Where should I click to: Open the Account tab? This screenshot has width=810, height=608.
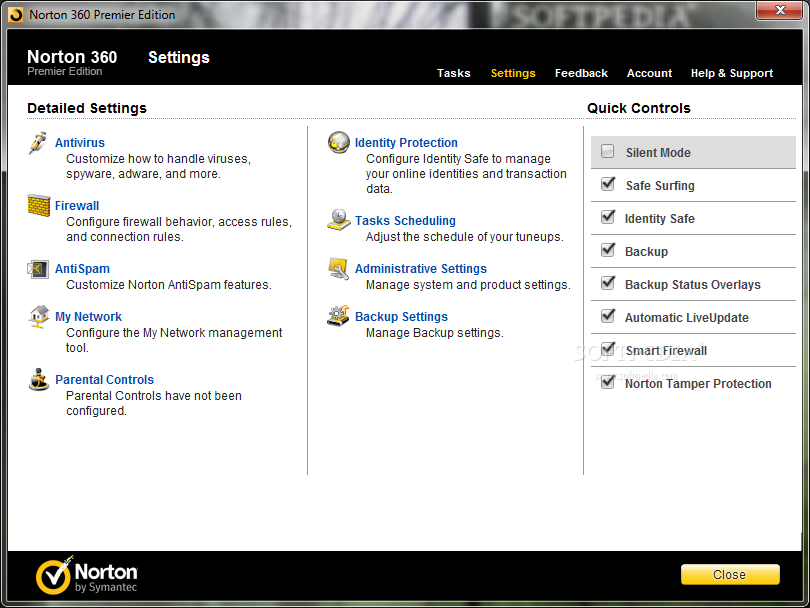coord(649,73)
